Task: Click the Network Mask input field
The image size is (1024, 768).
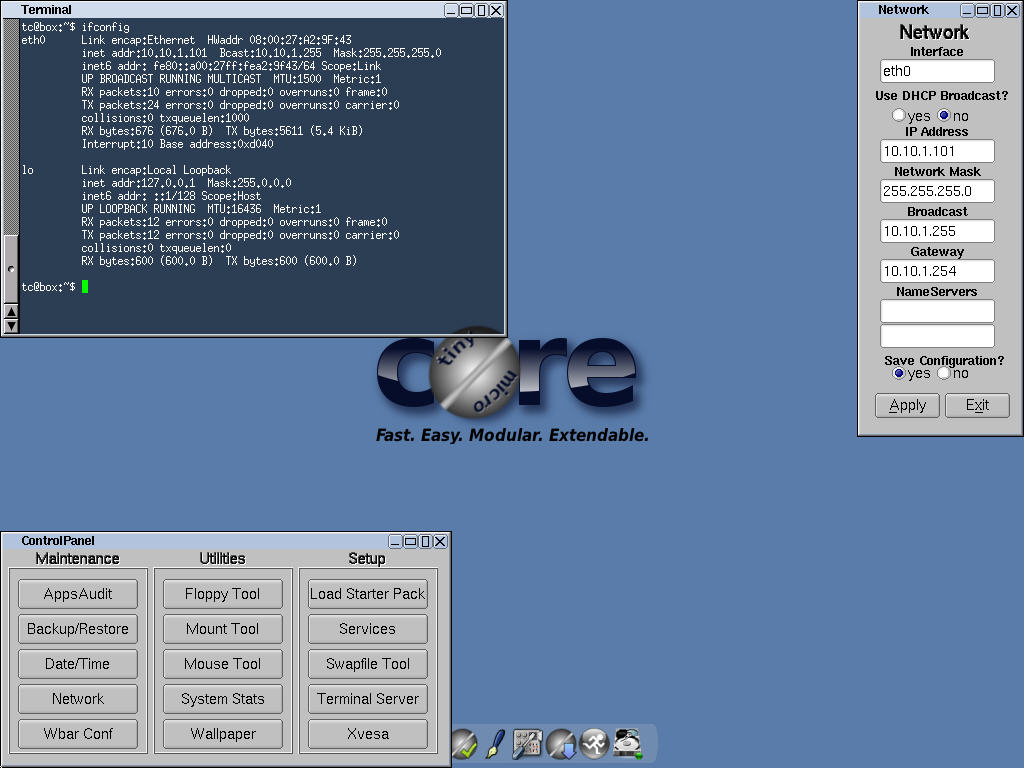Action: [937, 191]
